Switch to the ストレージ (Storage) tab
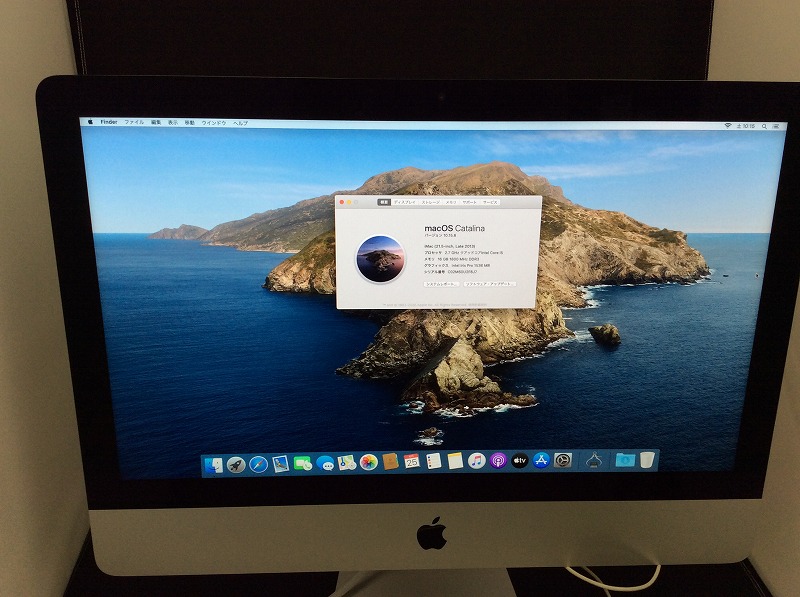Viewport: 800px width, 597px height. [430, 202]
